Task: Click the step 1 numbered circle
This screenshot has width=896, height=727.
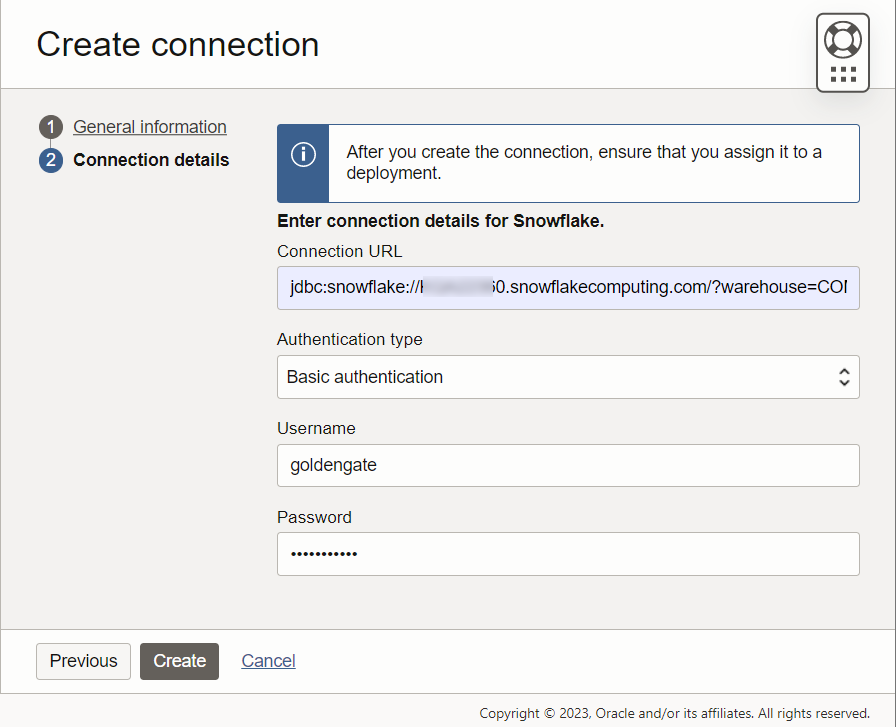Action: click(x=51, y=127)
